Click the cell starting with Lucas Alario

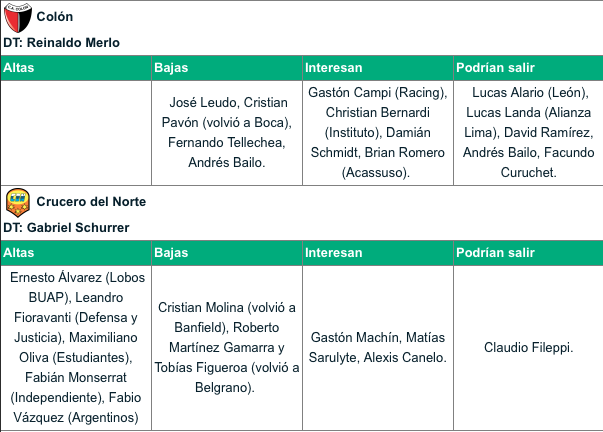(528, 133)
